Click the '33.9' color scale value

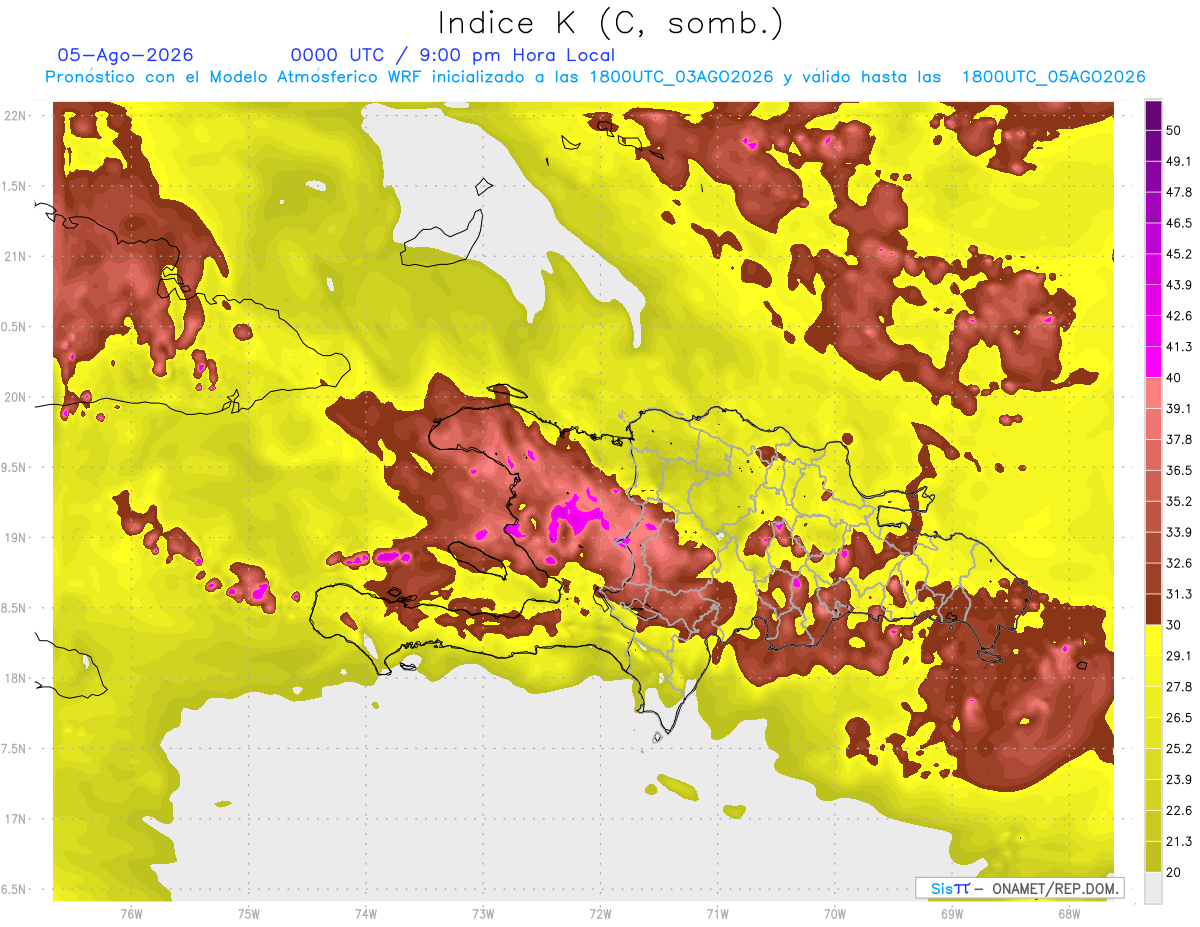coord(1178,532)
